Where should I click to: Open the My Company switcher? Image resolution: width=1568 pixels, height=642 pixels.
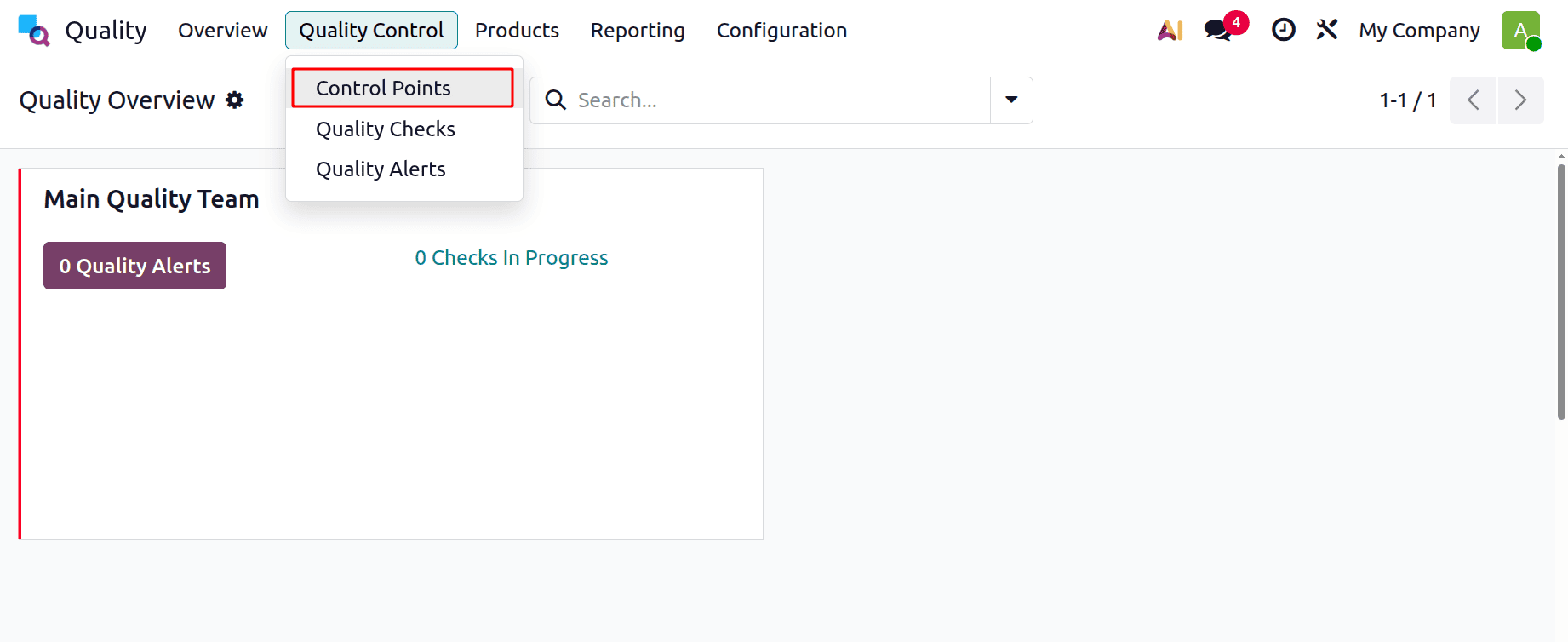tap(1419, 31)
